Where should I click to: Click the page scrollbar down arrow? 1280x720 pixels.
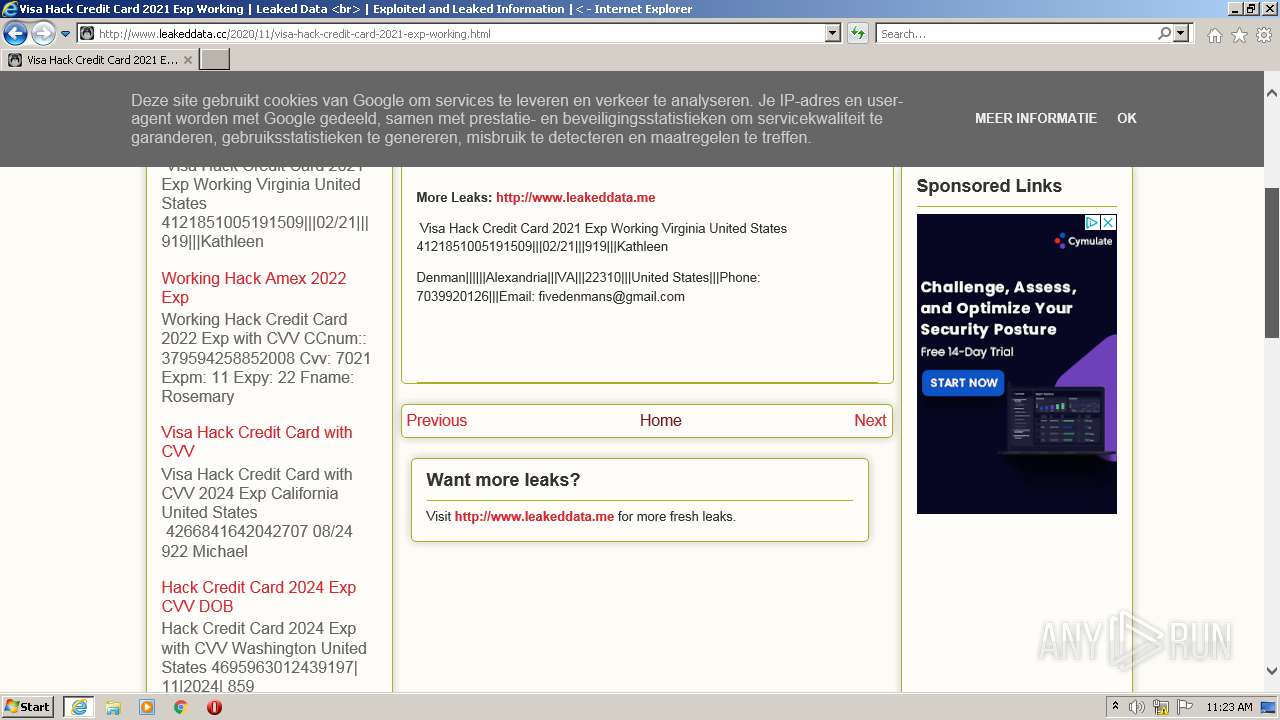pos(1272,671)
